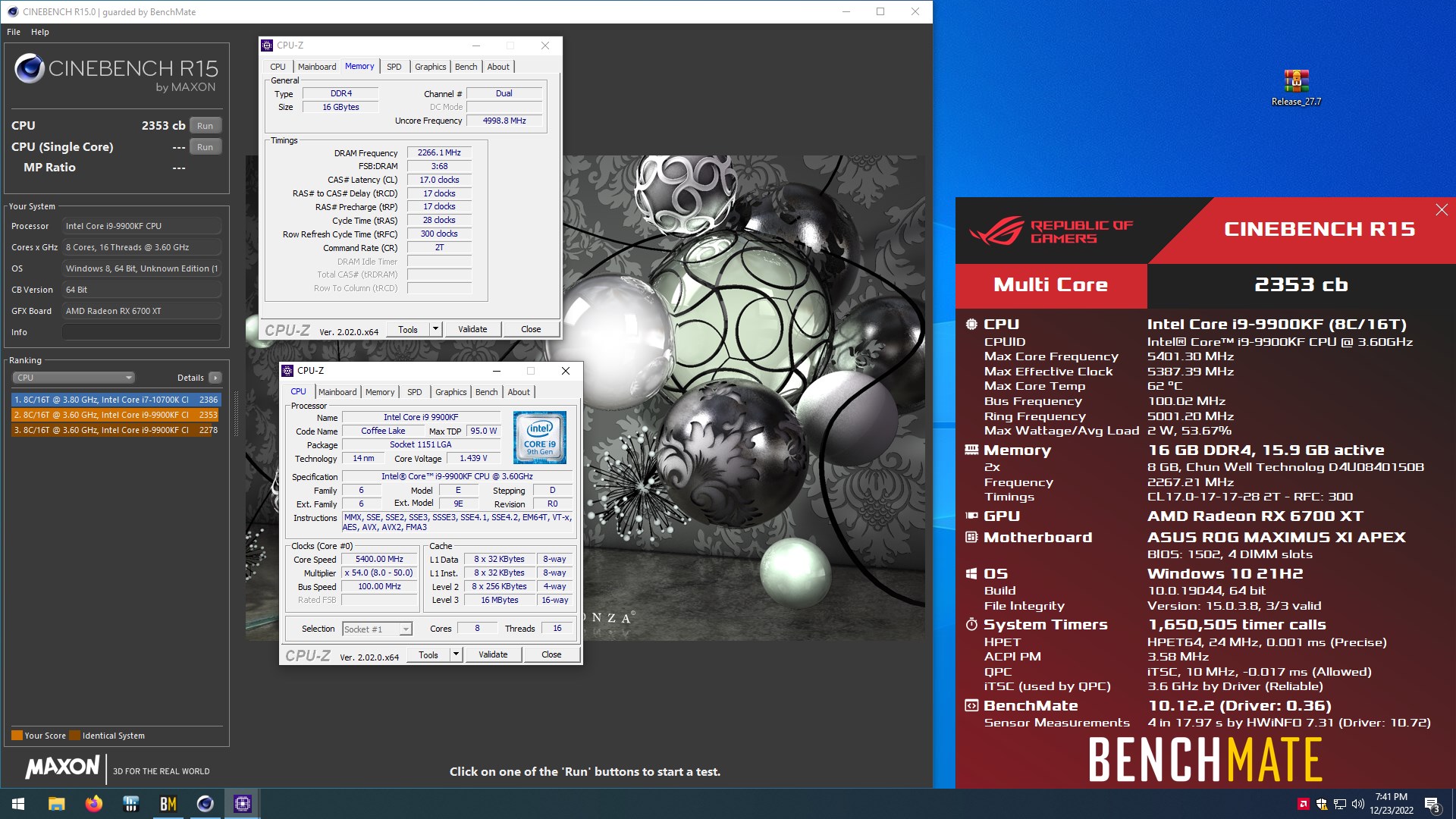Image resolution: width=1456 pixels, height=819 pixels.
Task: Switch to SPD tab in CPU-Z Memory window
Action: 394,67
